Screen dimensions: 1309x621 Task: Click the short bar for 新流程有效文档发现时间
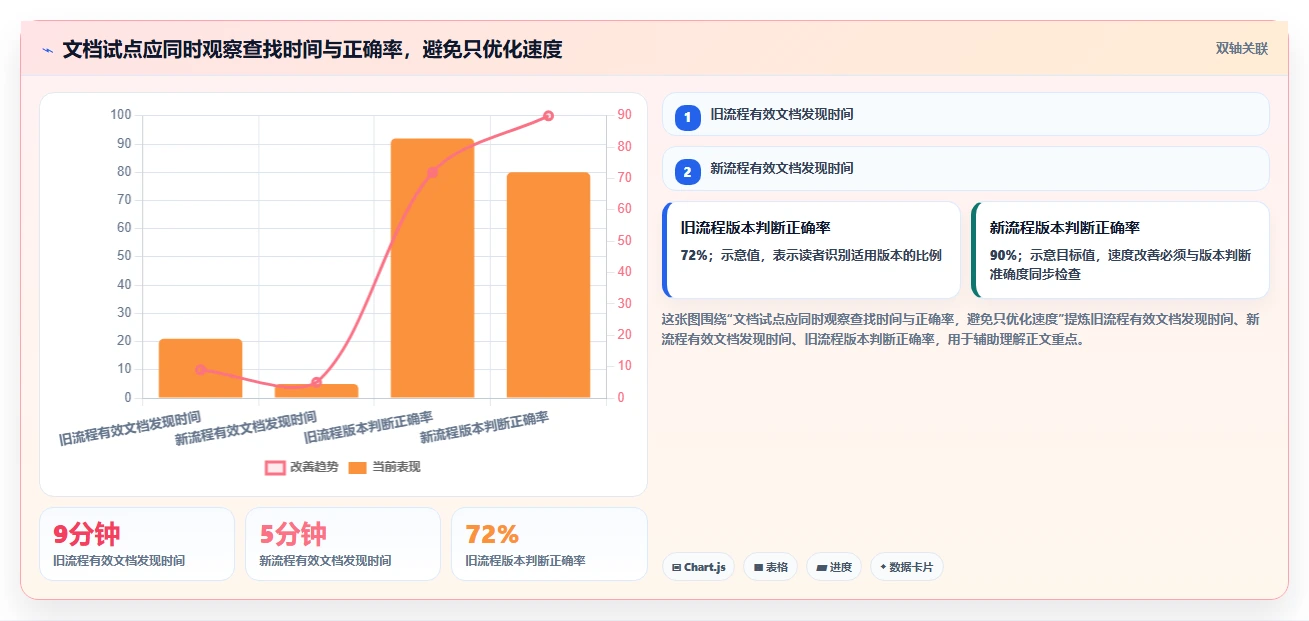click(x=316, y=391)
